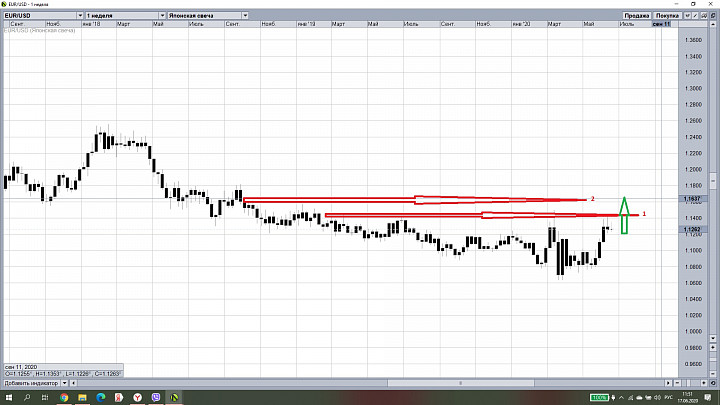Open Task View on the taskbar
This screenshot has width=720, height=405.
tap(45, 397)
